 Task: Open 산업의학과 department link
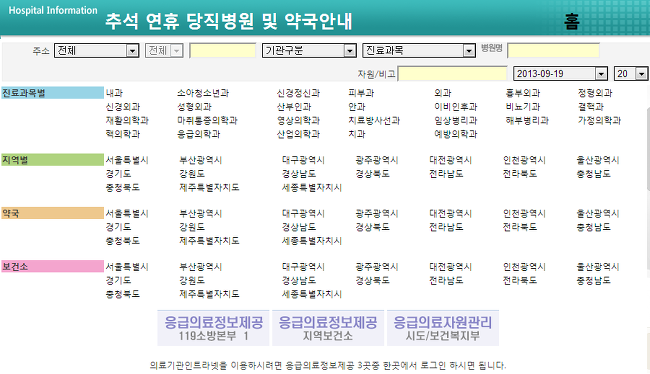(x=298, y=134)
